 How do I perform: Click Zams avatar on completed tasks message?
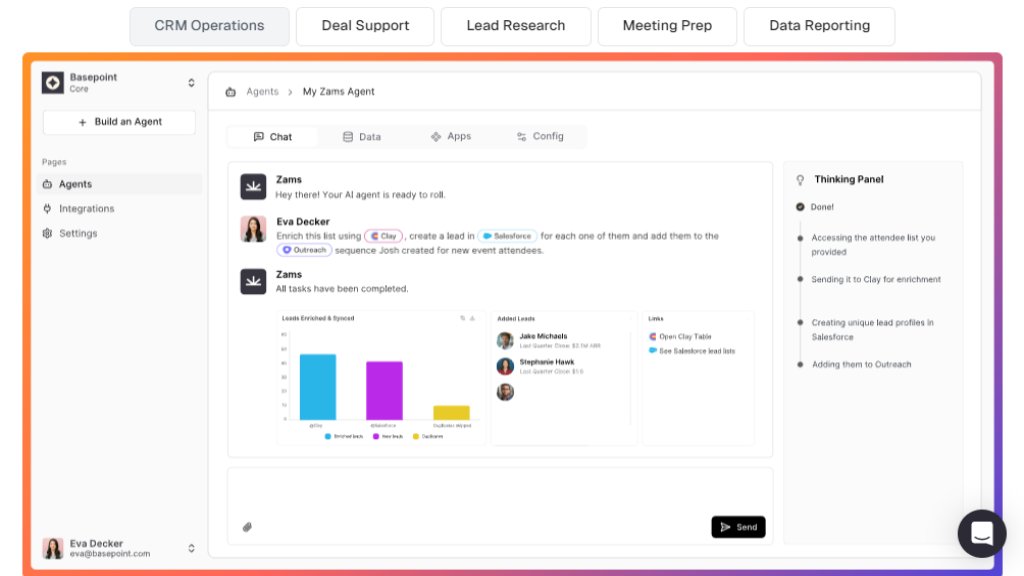[253, 281]
